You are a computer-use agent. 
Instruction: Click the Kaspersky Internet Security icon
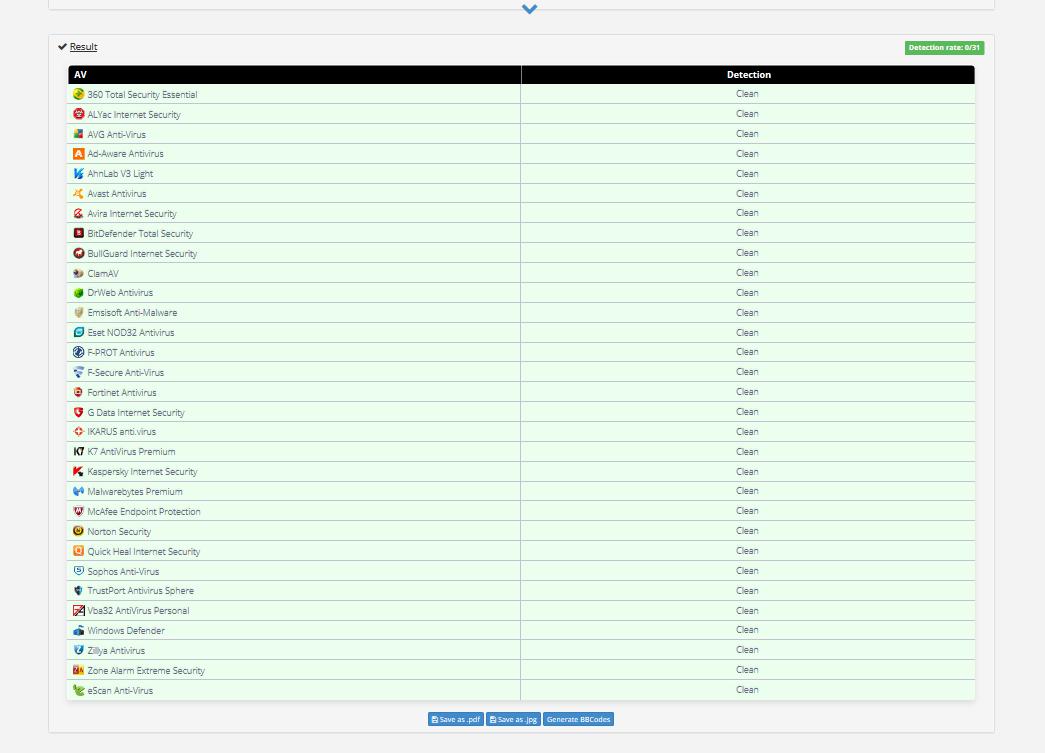(x=79, y=471)
